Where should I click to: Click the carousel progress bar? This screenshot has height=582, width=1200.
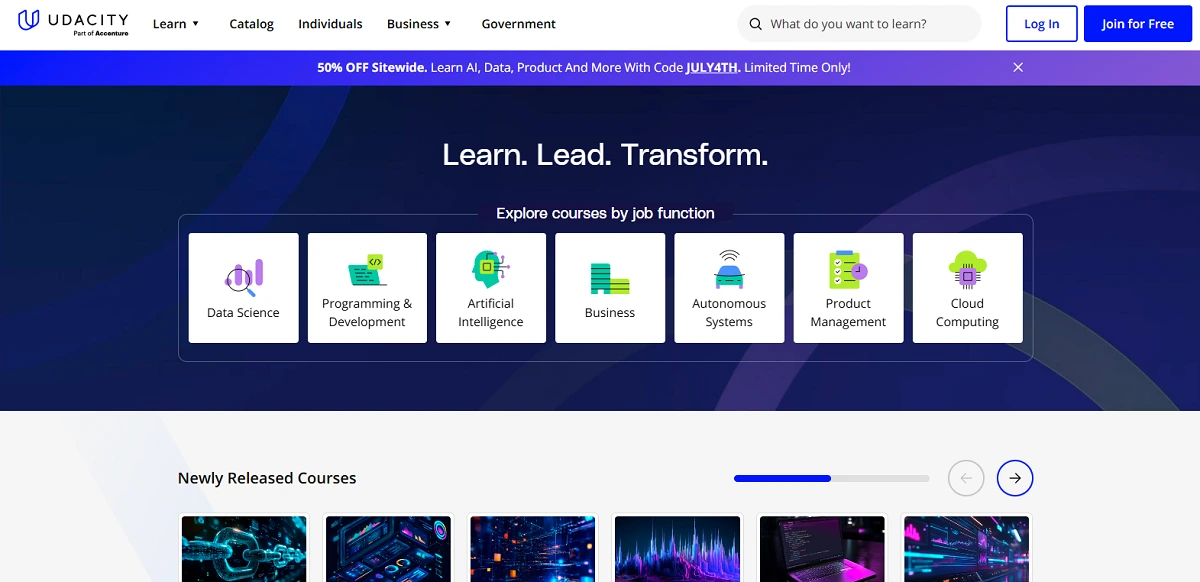pos(831,479)
